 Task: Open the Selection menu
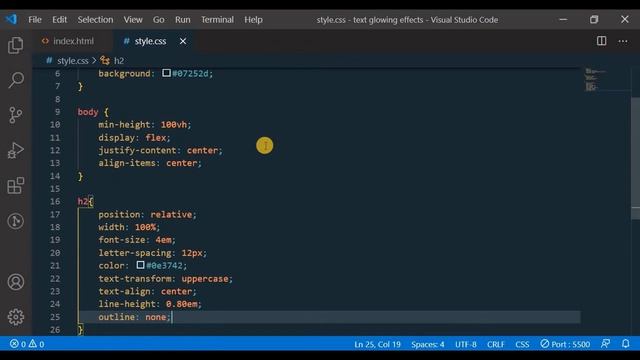(95, 20)
